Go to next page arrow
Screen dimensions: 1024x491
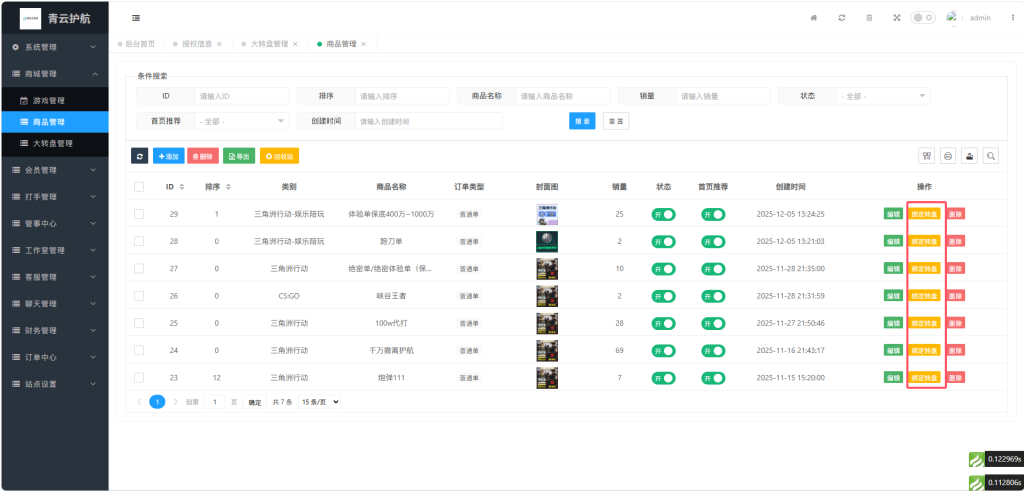[x=175, y=402]
